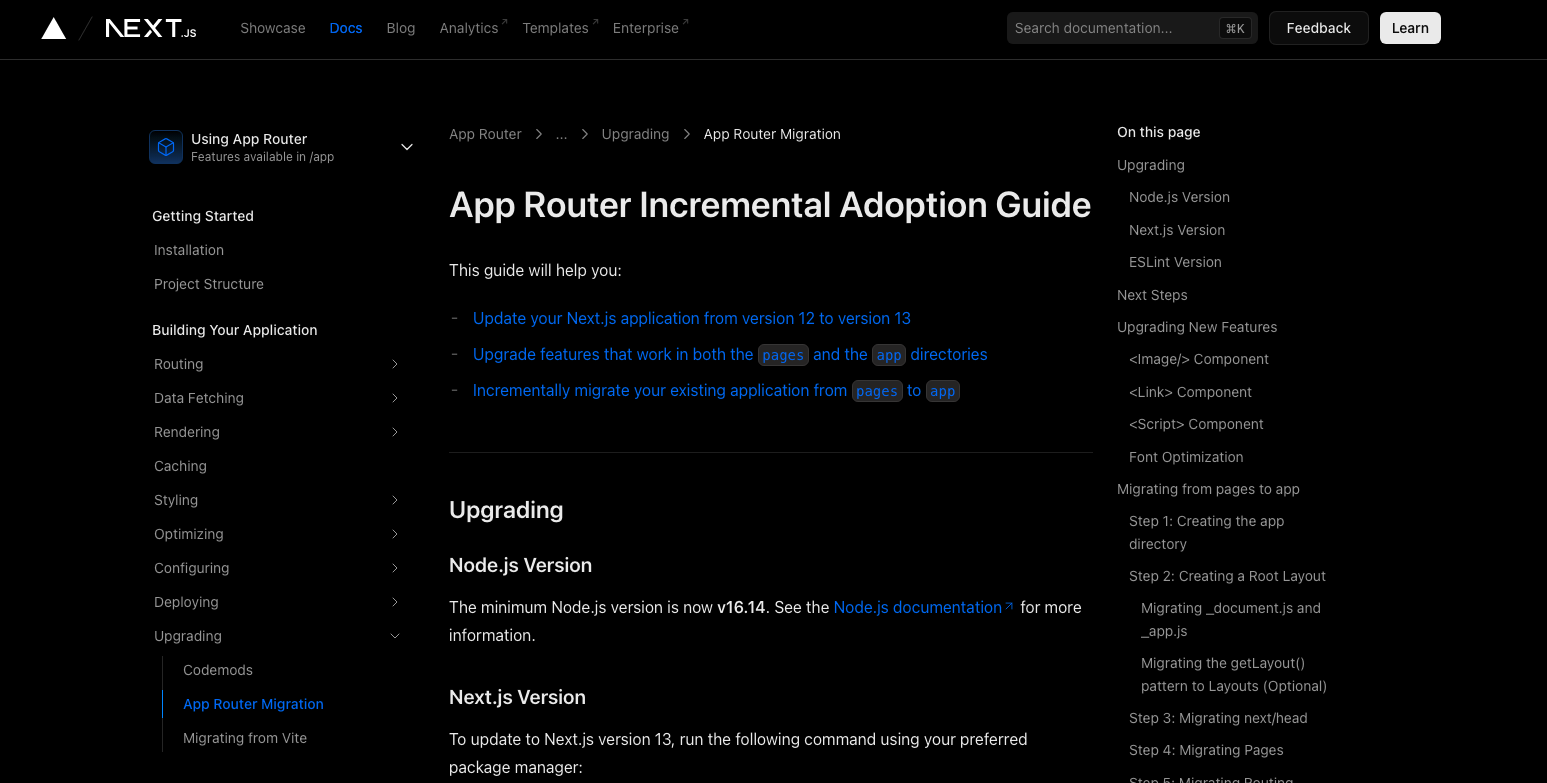Open Project Structure in the sidebar
This screenshot has height=783, width=1547.
209,284
